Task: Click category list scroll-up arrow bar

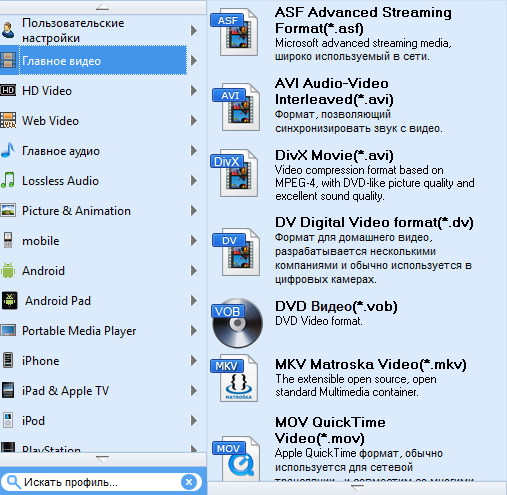Action: [103, 7]
